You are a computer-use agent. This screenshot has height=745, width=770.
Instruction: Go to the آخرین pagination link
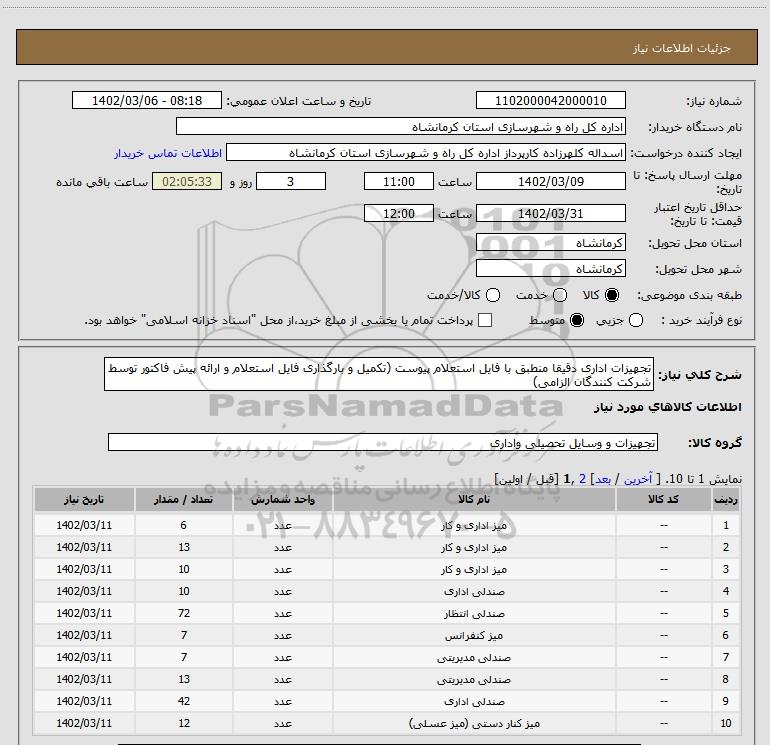coord(637,479)
